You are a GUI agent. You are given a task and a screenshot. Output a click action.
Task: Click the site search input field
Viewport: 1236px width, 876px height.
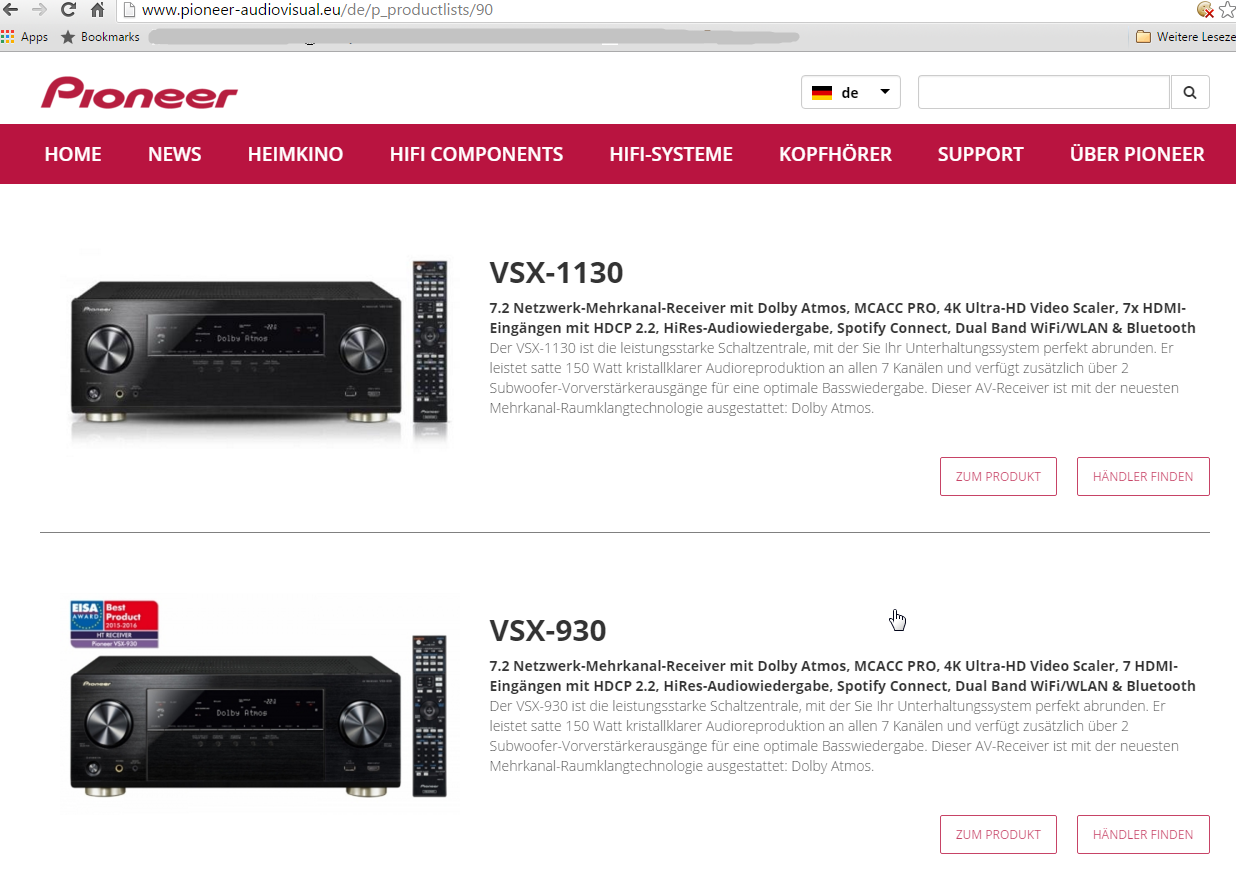pyautogui.click(x=1044, y=92)
